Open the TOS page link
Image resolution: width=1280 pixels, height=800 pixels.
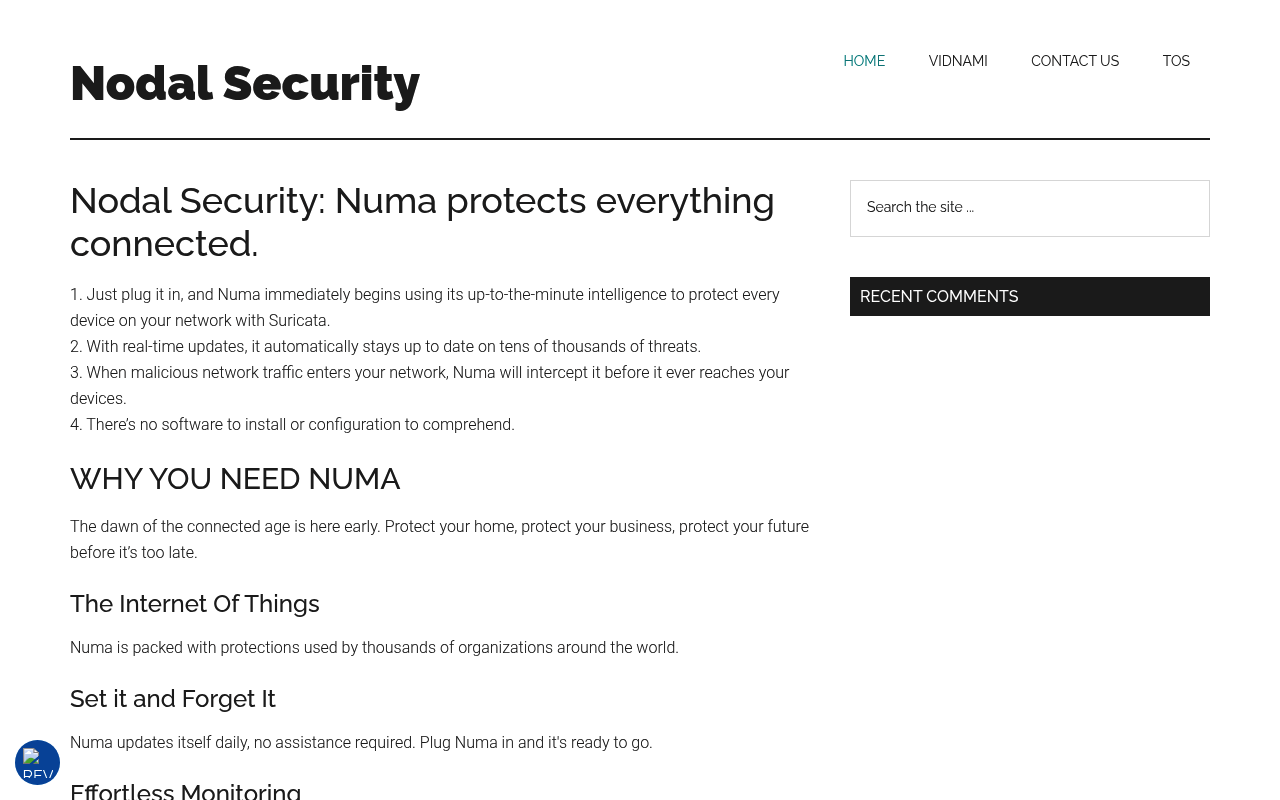point(1176,61)
